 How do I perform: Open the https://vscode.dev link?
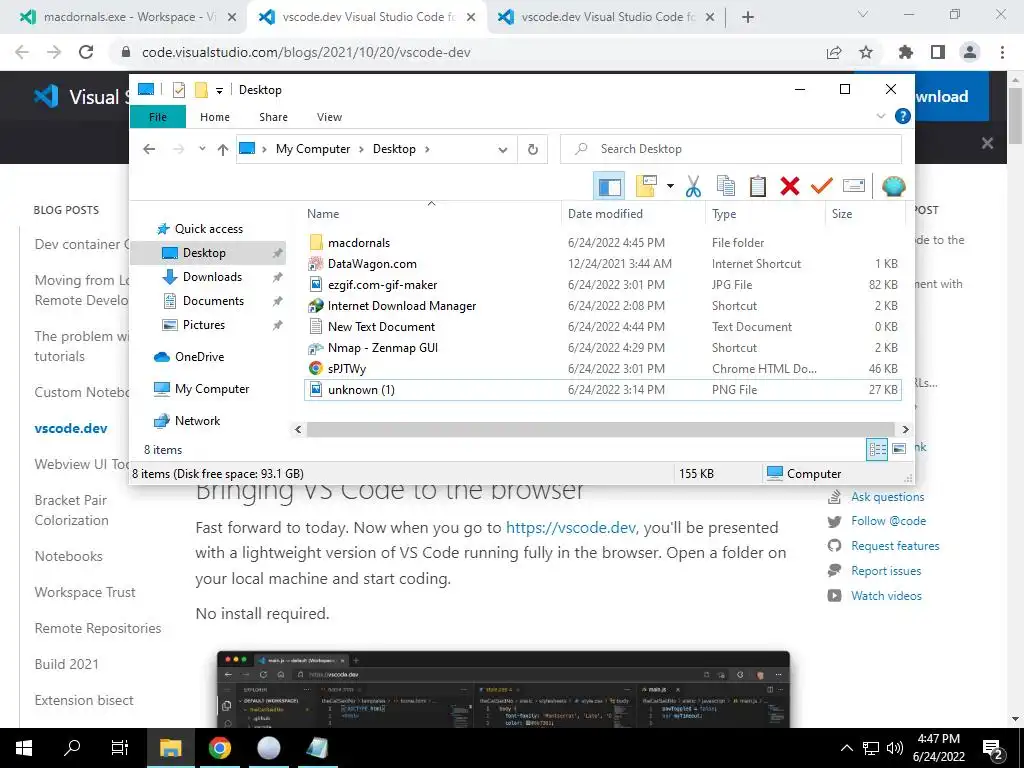click(x=570, y=528)
